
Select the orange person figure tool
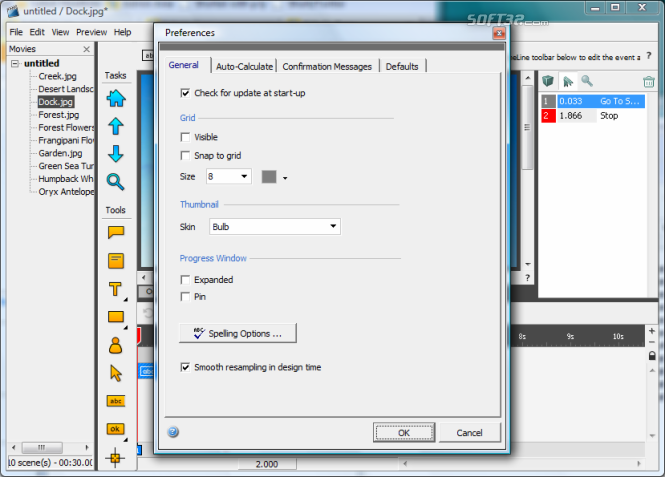coord(115,346)
